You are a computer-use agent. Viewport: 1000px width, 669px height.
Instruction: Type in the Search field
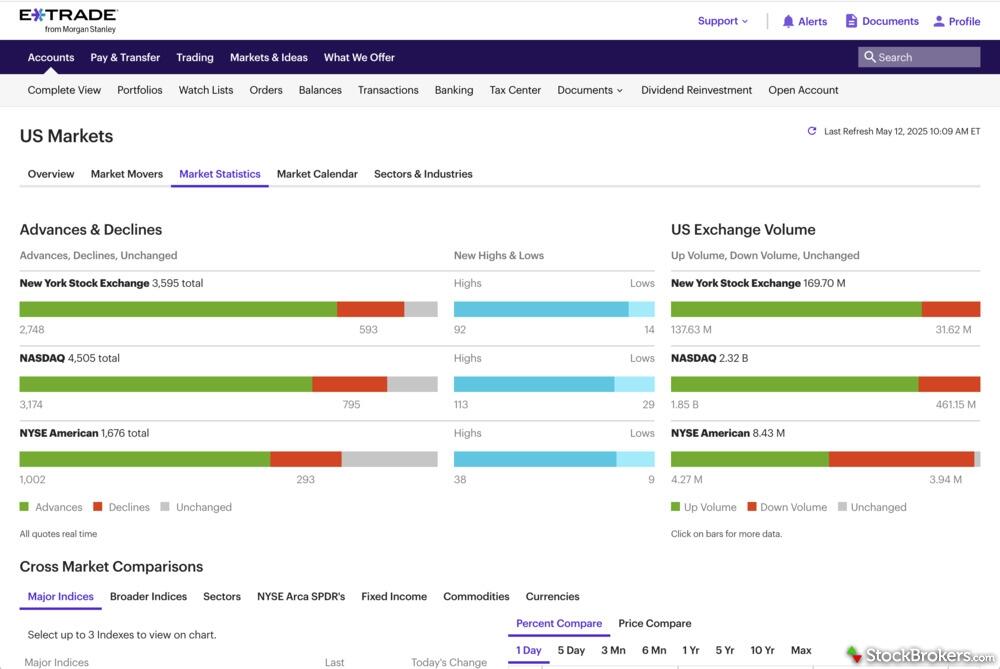pyautogui.click(x=925, y=57)
